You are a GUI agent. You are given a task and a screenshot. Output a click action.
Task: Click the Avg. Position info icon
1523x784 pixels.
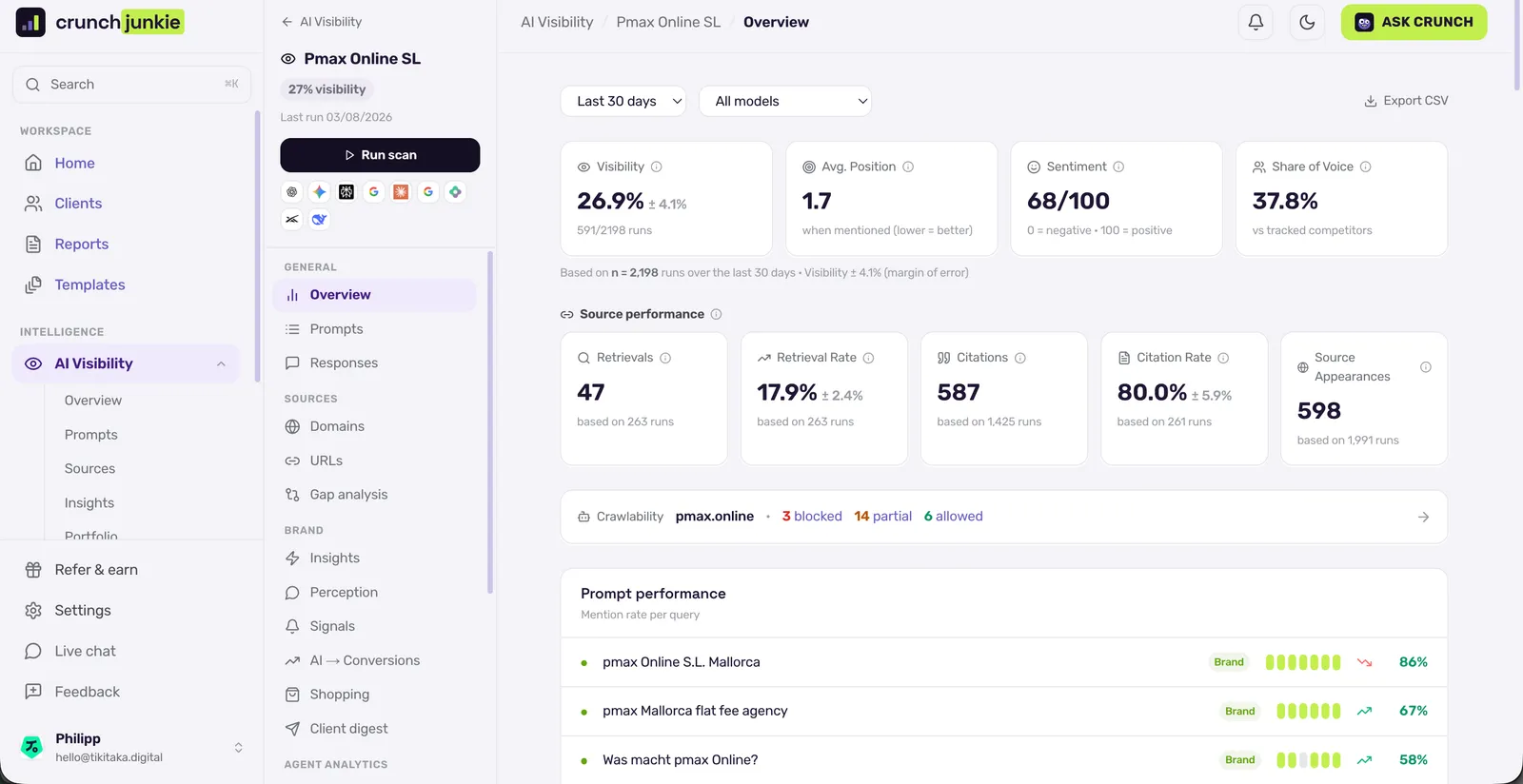(908, 167)
